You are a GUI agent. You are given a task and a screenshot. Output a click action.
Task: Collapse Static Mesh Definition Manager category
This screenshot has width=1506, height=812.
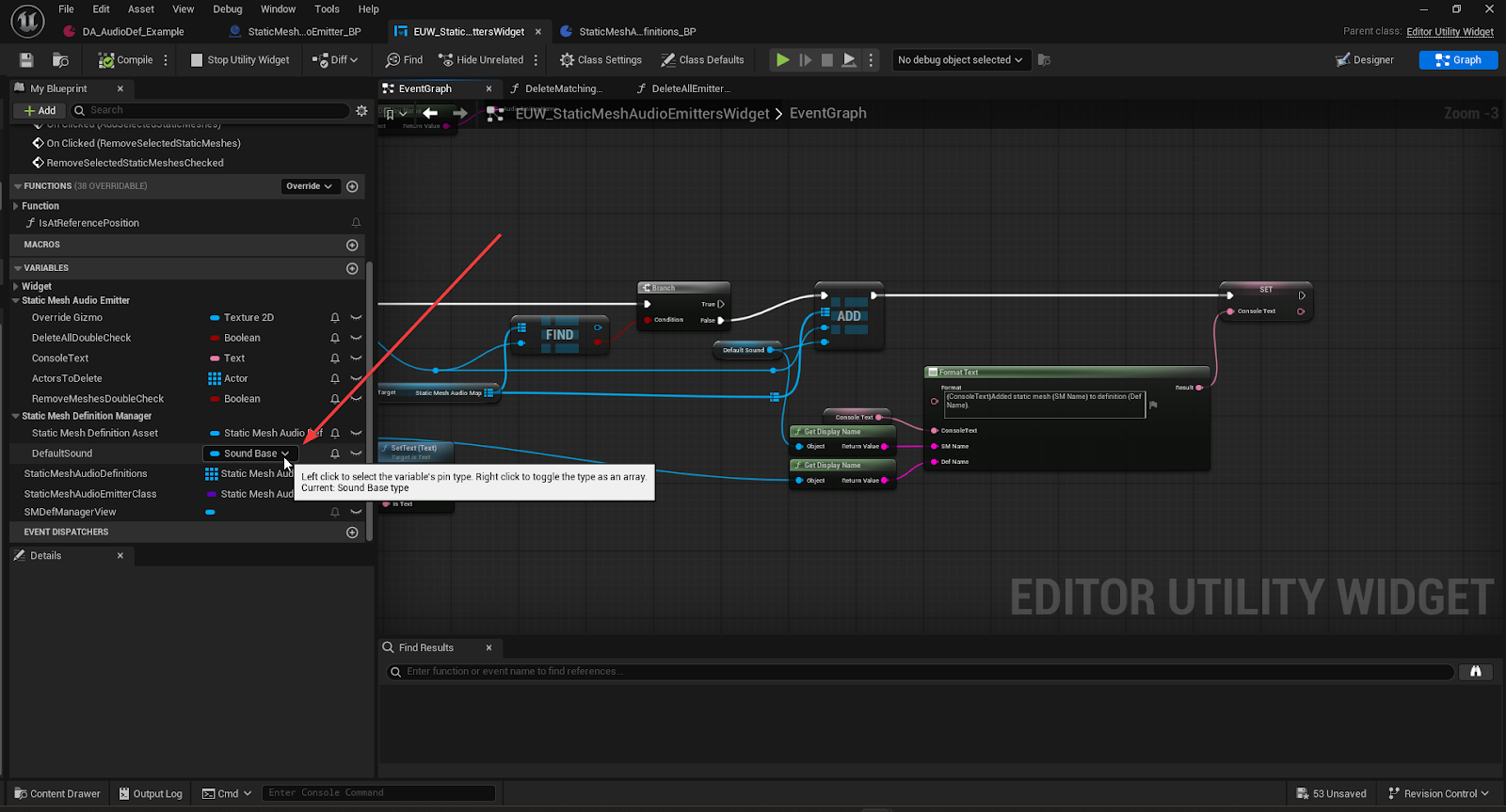[16, 416]
